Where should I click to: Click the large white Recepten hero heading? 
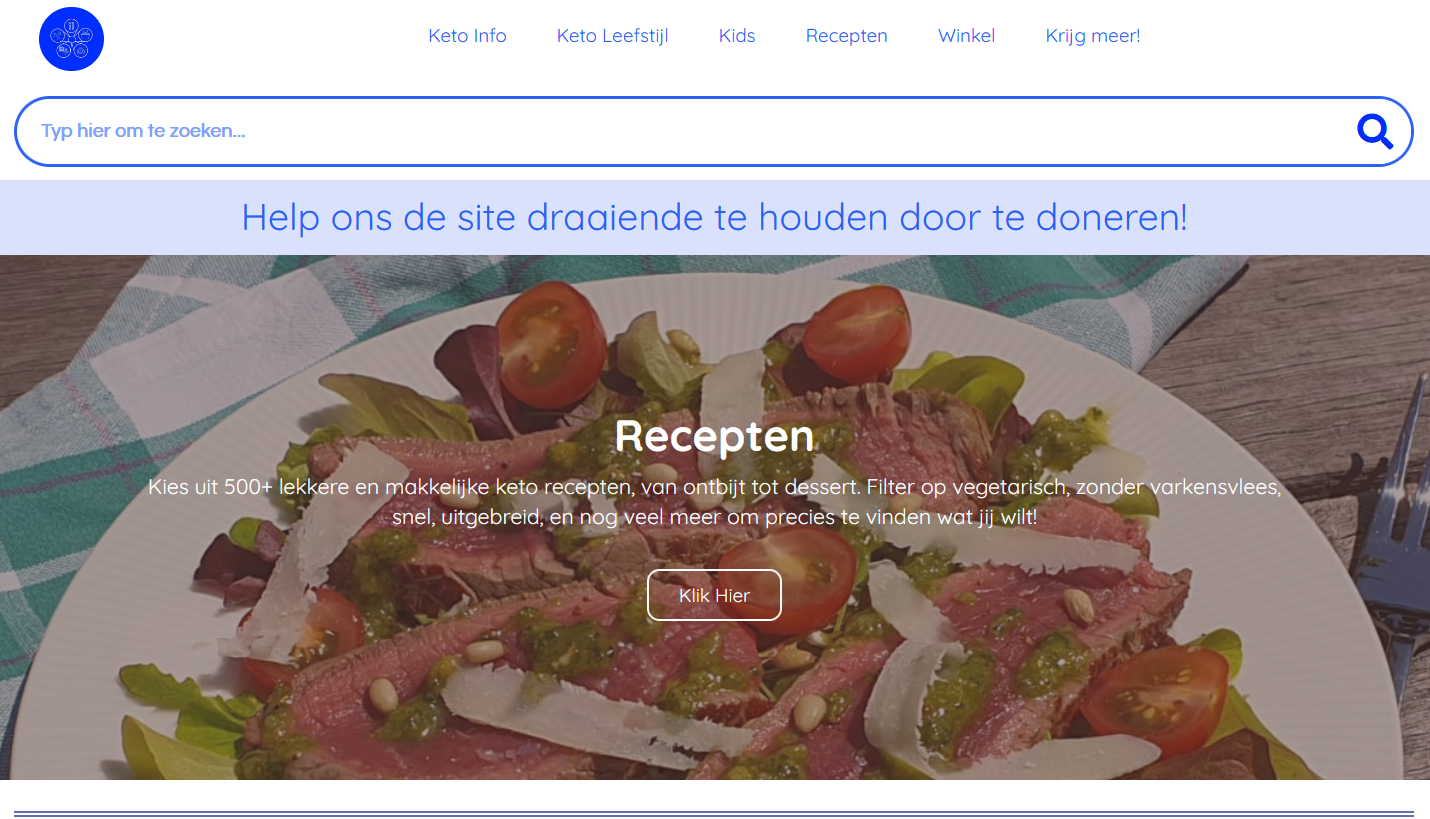coord(714,436)
